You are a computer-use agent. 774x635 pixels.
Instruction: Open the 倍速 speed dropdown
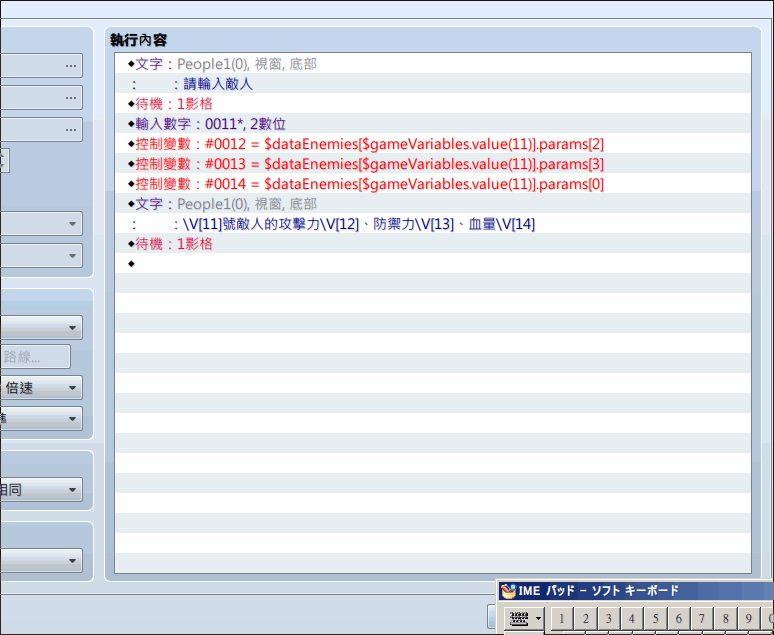pyautogui.click(x=41, y=388)
